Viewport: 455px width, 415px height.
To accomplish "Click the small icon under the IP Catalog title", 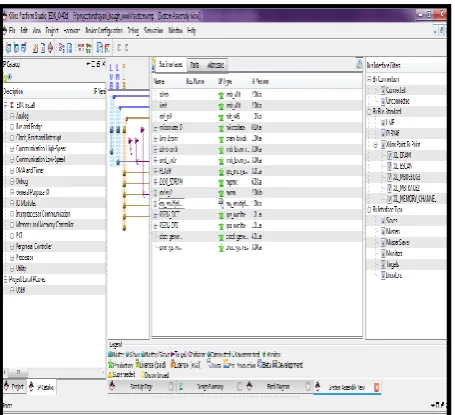I will (8, 77).
